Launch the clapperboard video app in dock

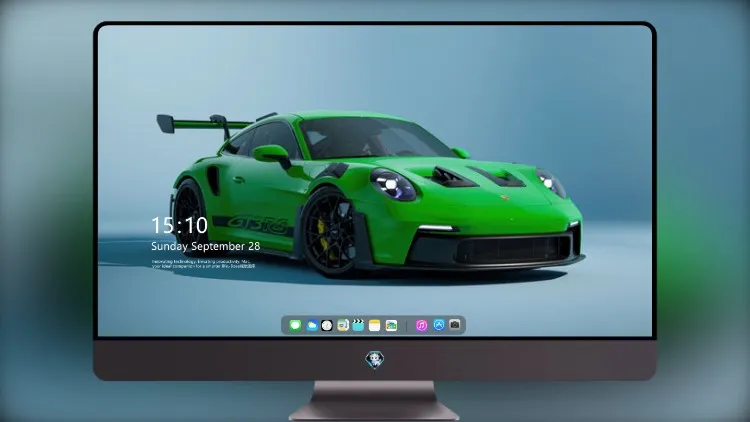[358, 326]
